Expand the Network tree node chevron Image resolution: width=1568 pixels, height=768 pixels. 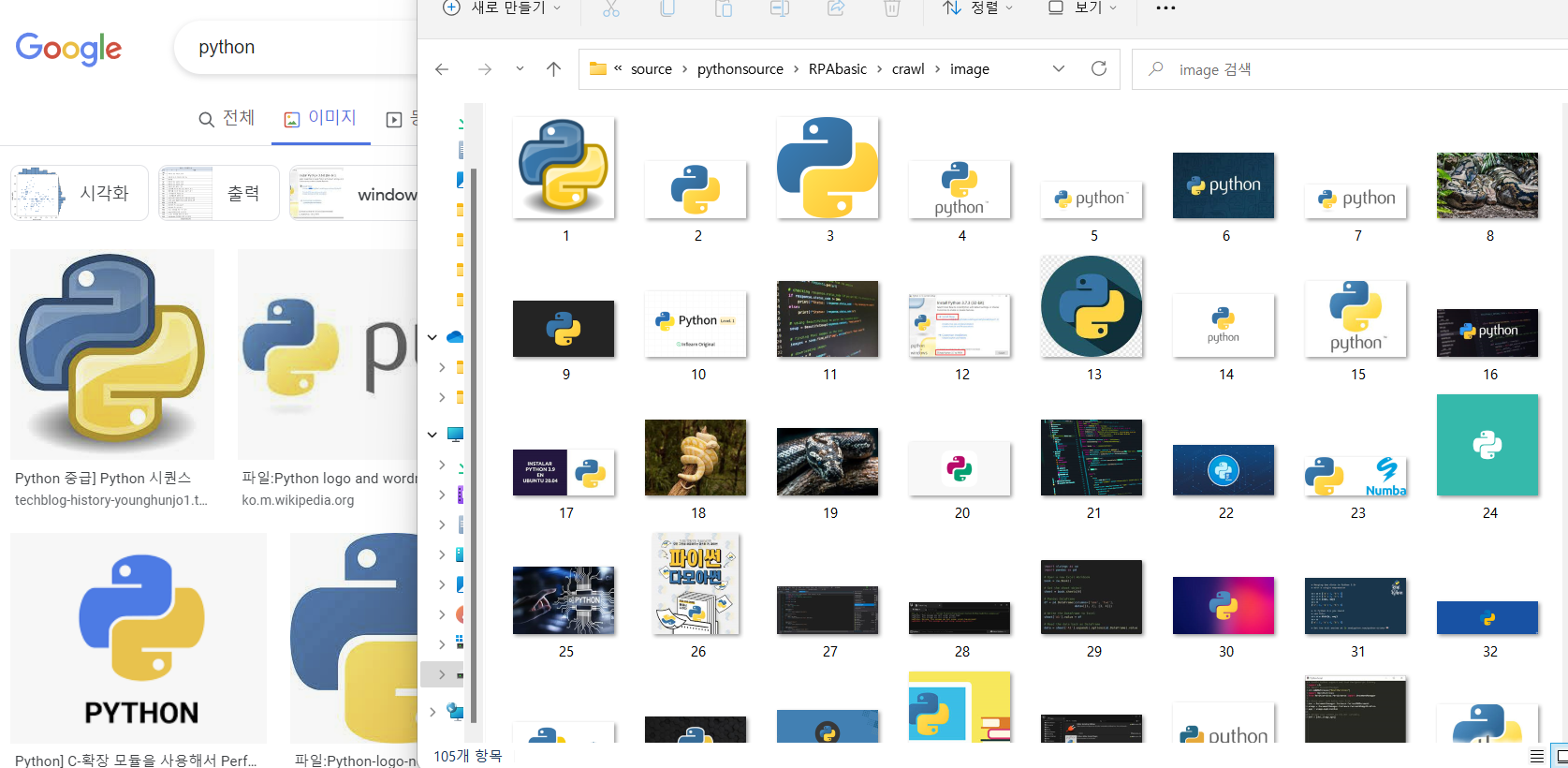[x=432, y=712]
